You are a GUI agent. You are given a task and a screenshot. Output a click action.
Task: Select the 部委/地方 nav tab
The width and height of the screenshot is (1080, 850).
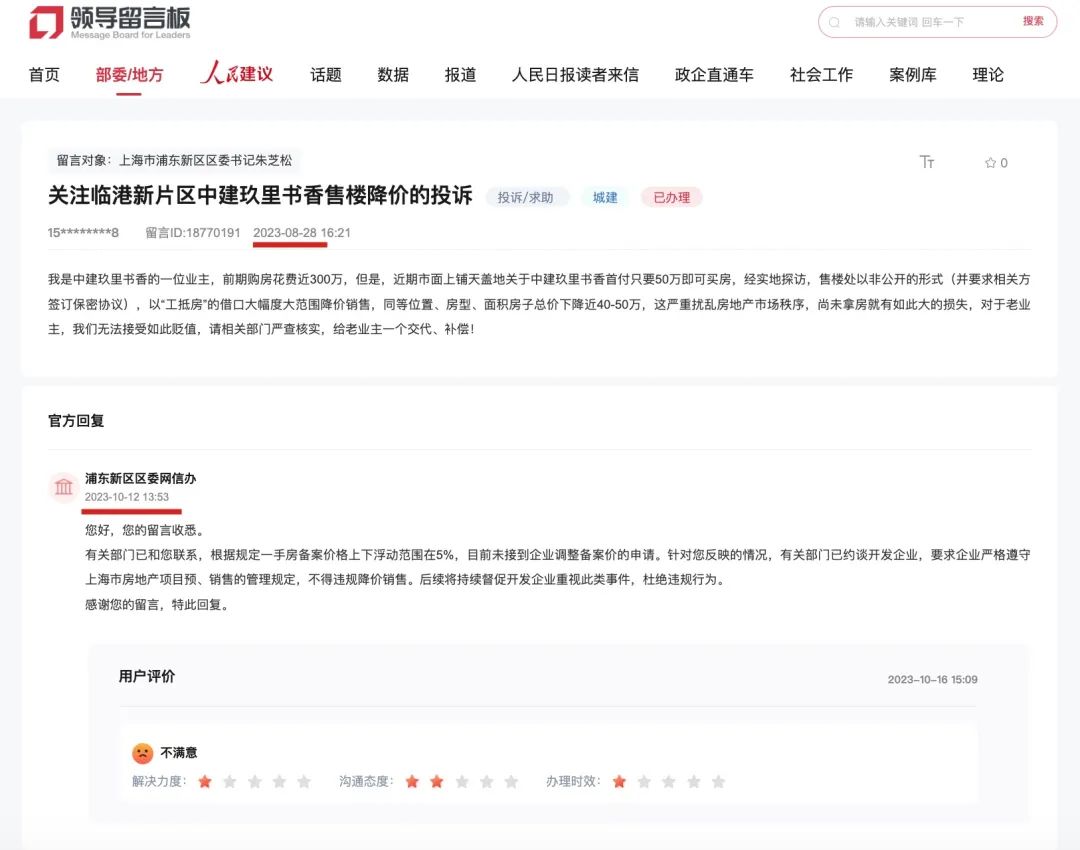pyautogui.click(x=129, y=74)
